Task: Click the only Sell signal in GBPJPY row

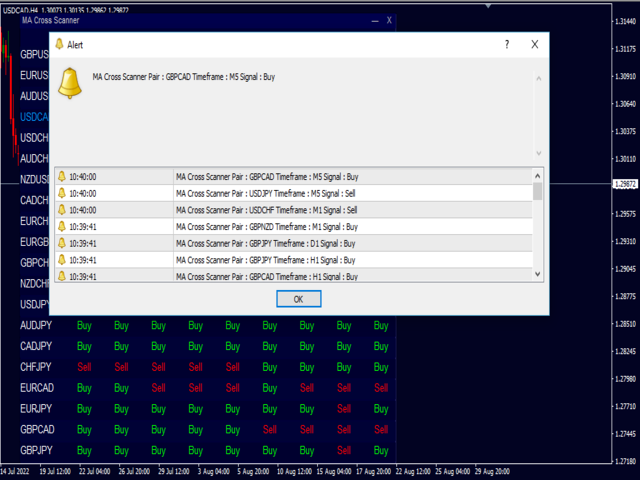Action: point(344,450)
